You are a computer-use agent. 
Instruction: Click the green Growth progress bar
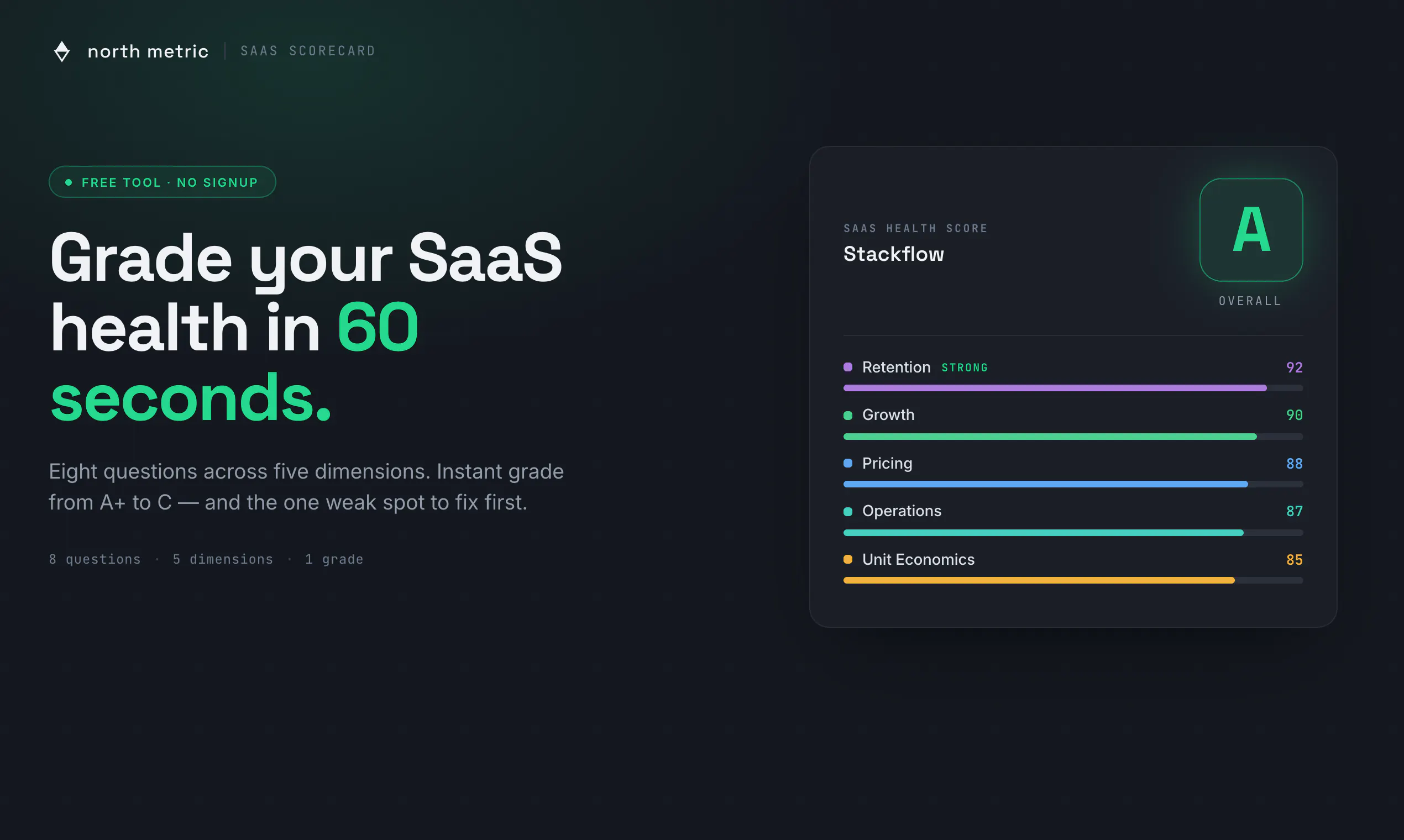tap(1073, 437)
